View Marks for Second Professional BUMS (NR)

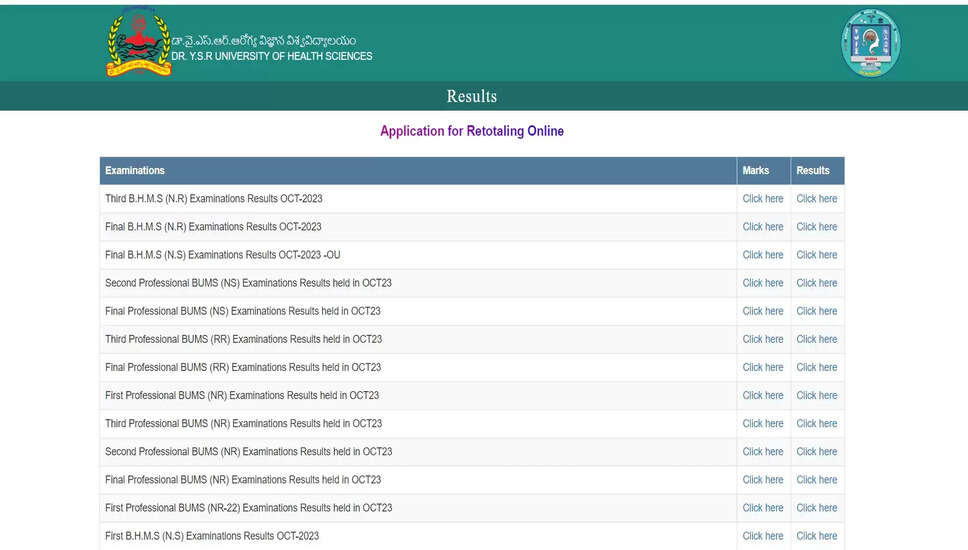click(x=762, y=451)
